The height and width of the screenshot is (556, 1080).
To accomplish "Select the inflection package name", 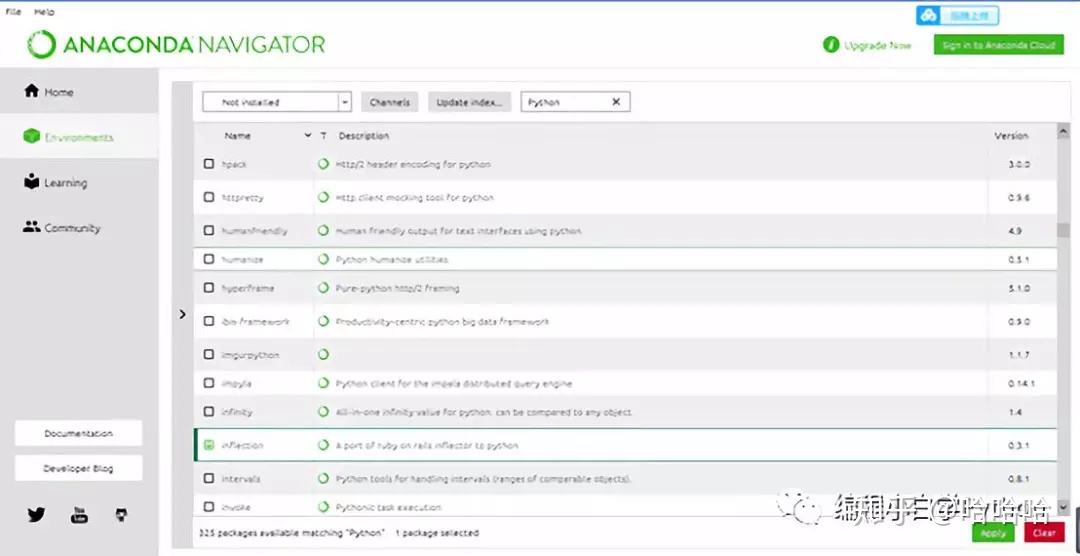I will (242, 445).
